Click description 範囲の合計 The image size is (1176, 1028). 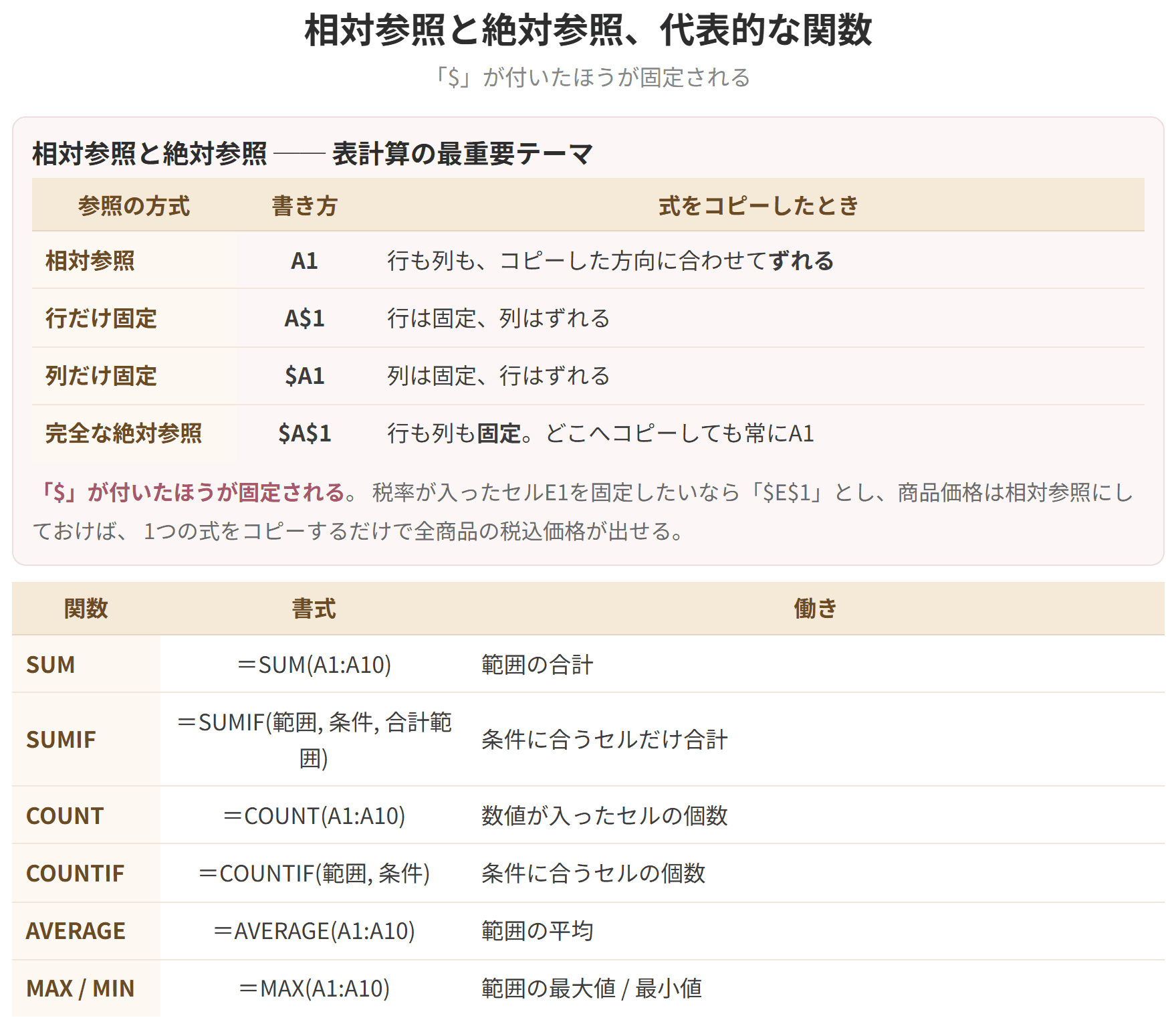coord(537,665)
